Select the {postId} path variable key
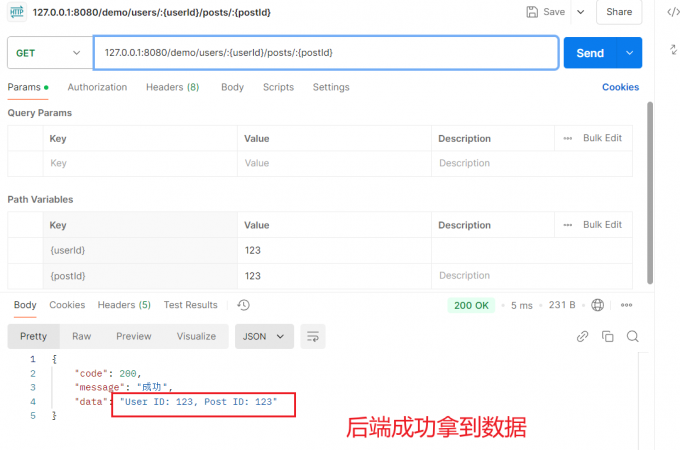This screenshot has height=450, width=680. pyautogui.click(x=140, y=276)
